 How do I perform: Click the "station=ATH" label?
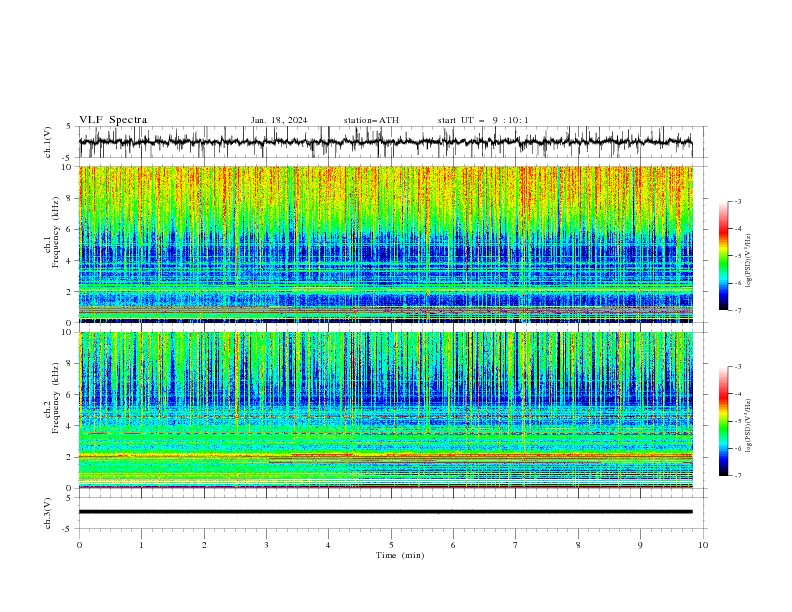click(x=371, y=120)
